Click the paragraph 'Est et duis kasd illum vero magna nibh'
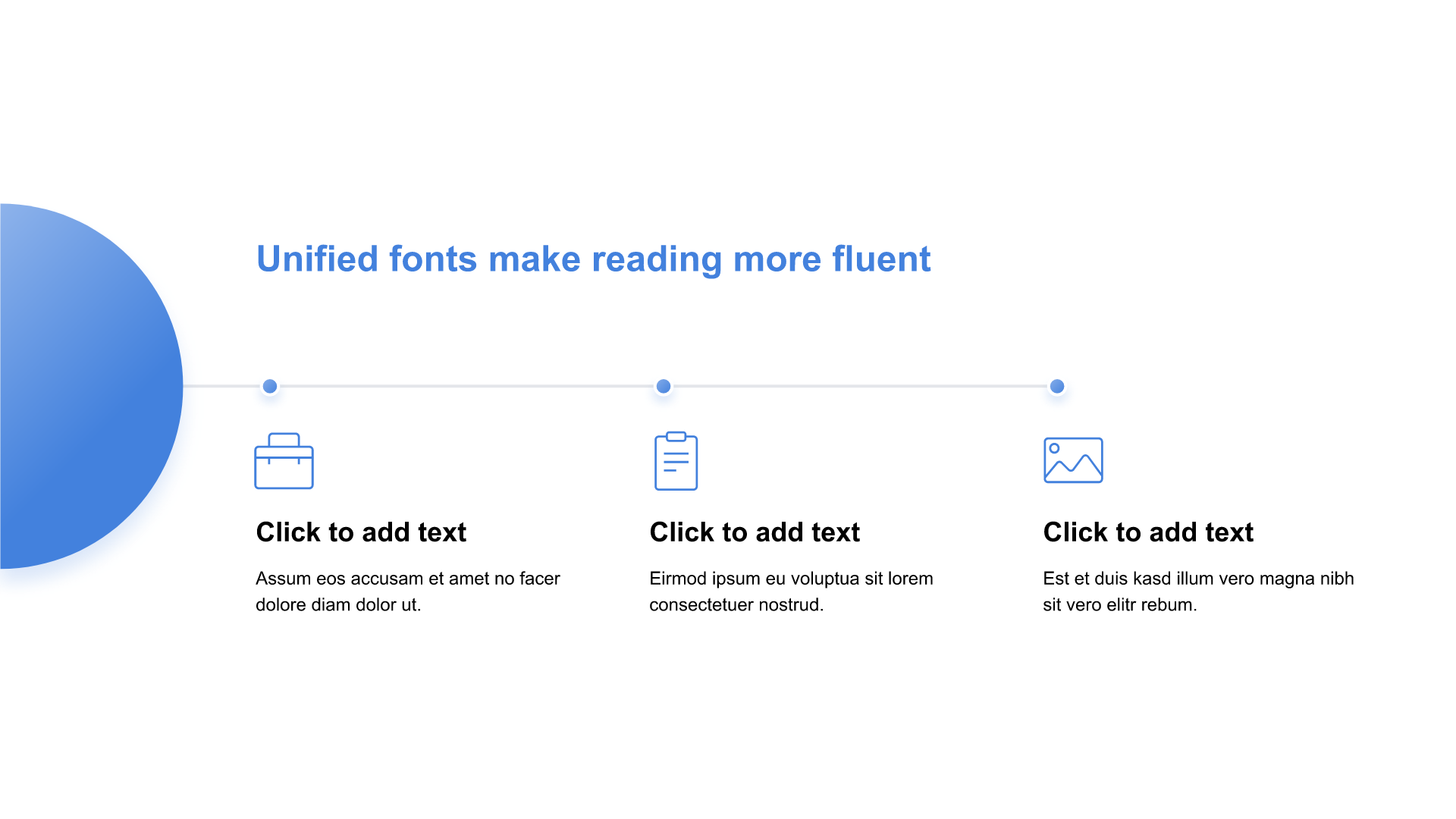Image resolution: width=1456 pixels, height=819 pixels. point(1198,591)
